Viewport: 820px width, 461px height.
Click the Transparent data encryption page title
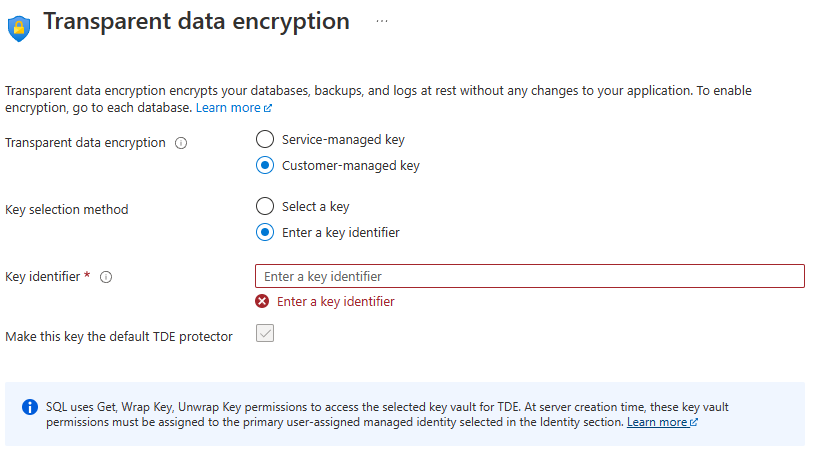coord(196,21)
